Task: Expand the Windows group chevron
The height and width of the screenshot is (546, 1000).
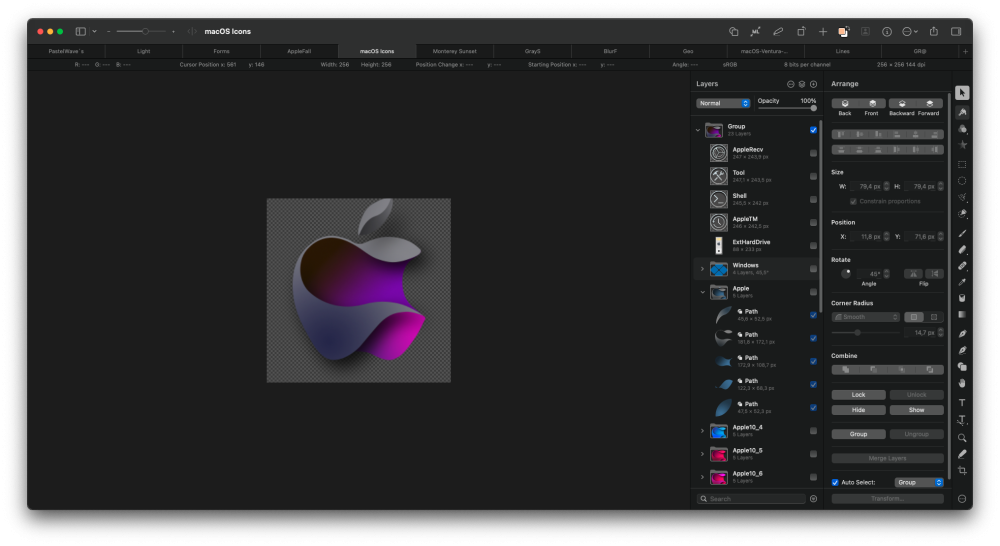Action: (702, 269)
